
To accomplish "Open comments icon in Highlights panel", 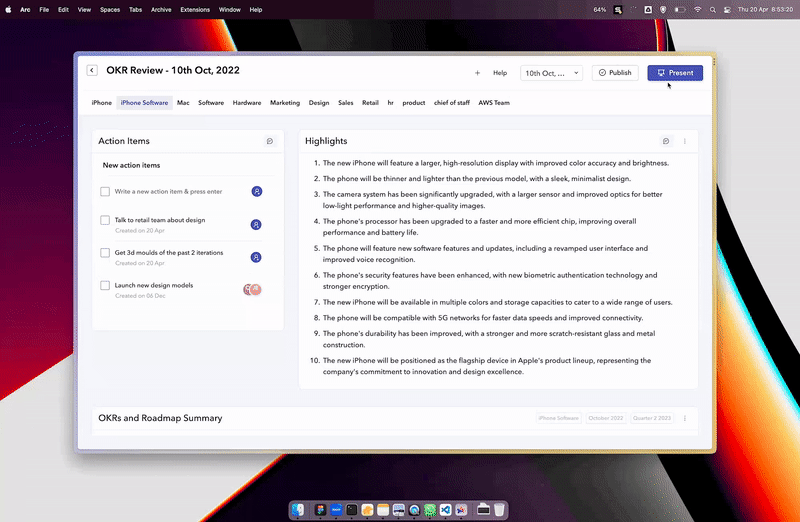I will point(667,141).
